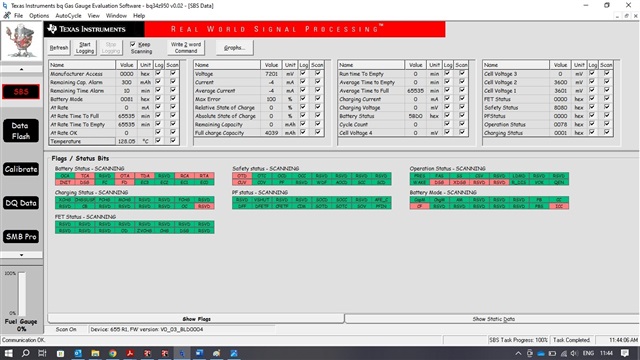Open Task View on the taskbar
The height and width of the screenshot is (360, 640).
[42, 353]
